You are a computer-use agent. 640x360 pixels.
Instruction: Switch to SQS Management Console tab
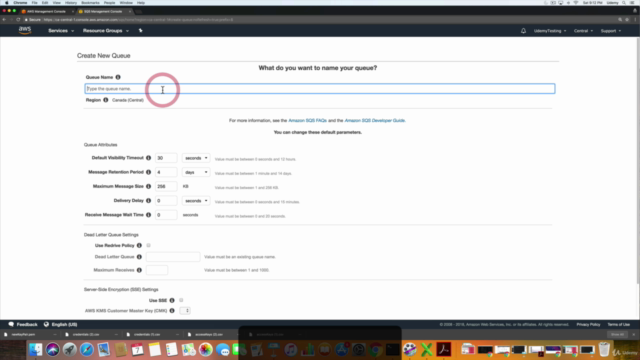point(103,11)
